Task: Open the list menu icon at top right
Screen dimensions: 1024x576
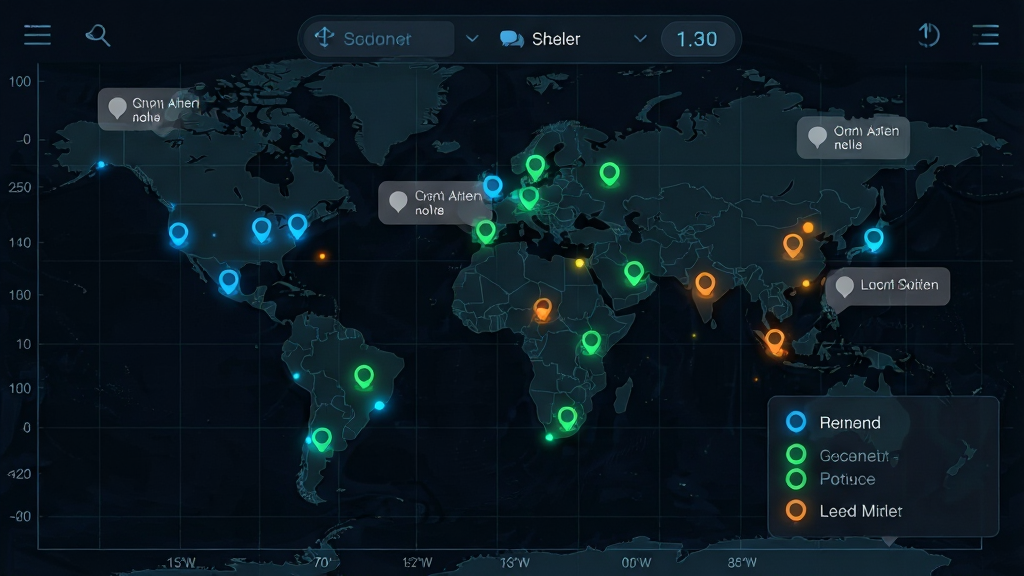Action: (x=985, y=35)
